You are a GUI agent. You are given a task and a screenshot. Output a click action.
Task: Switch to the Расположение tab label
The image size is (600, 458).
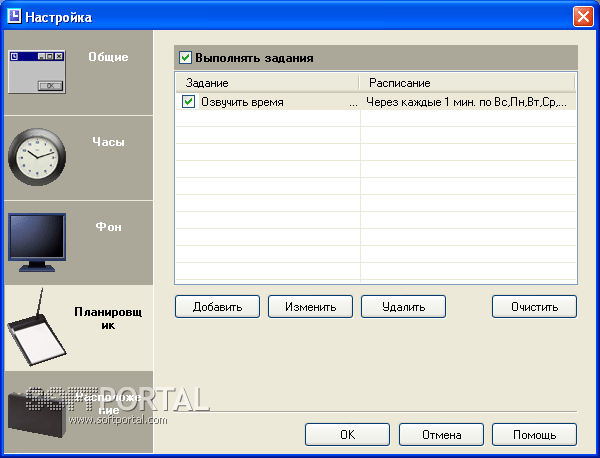108,404
